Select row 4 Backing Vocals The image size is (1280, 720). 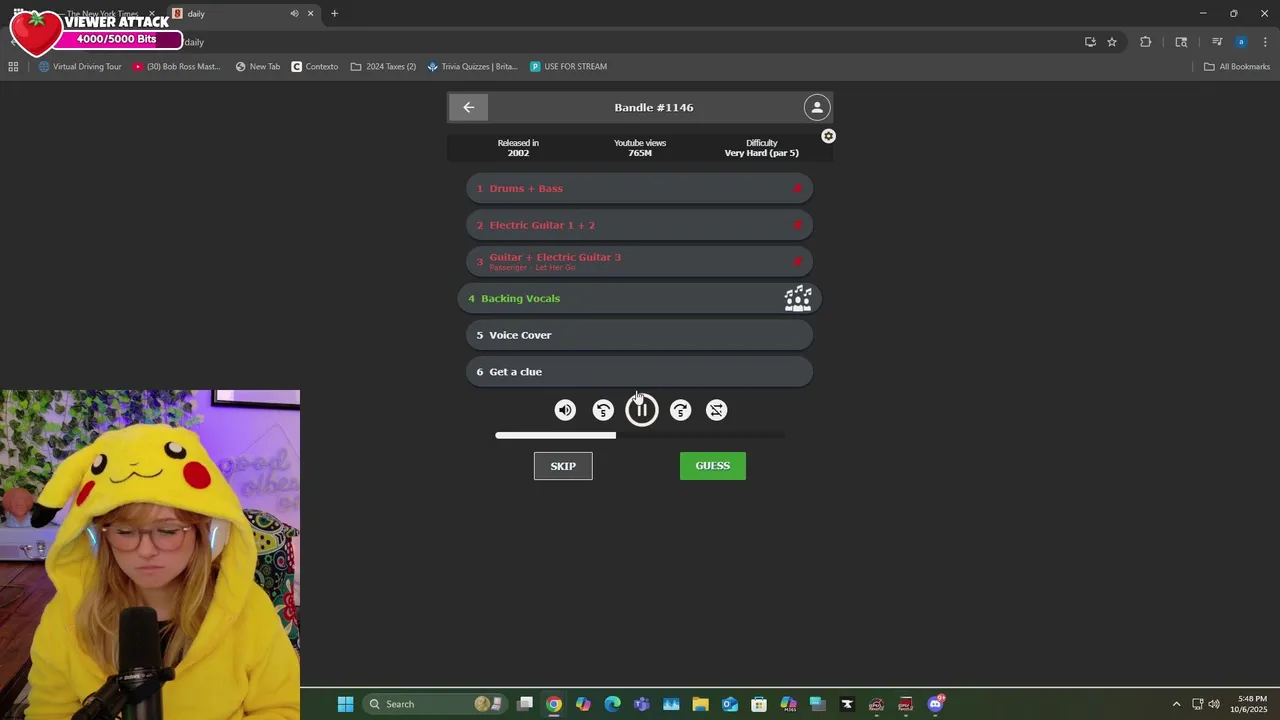[640, 298]
